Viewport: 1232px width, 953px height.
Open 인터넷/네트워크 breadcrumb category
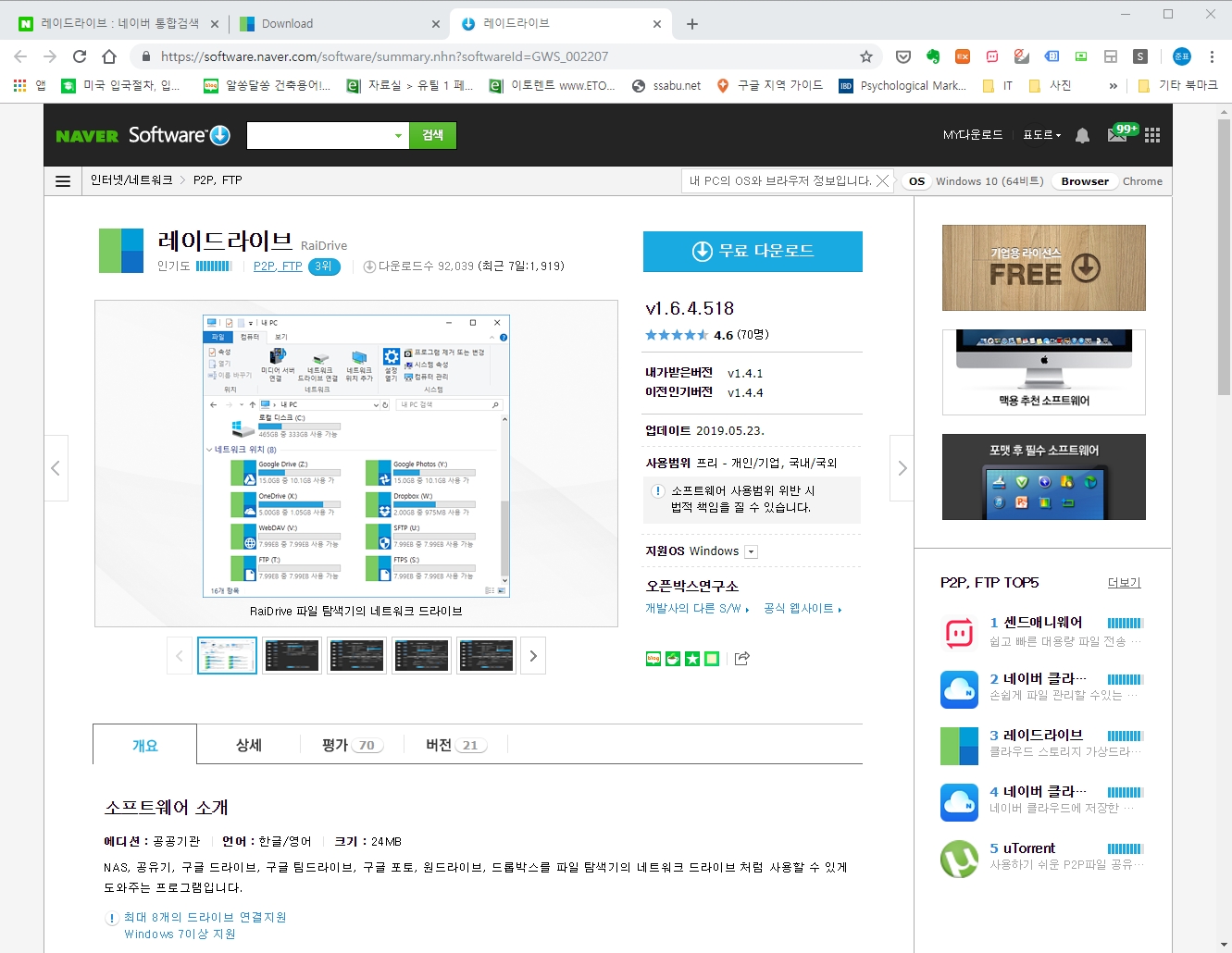point(131,180)
